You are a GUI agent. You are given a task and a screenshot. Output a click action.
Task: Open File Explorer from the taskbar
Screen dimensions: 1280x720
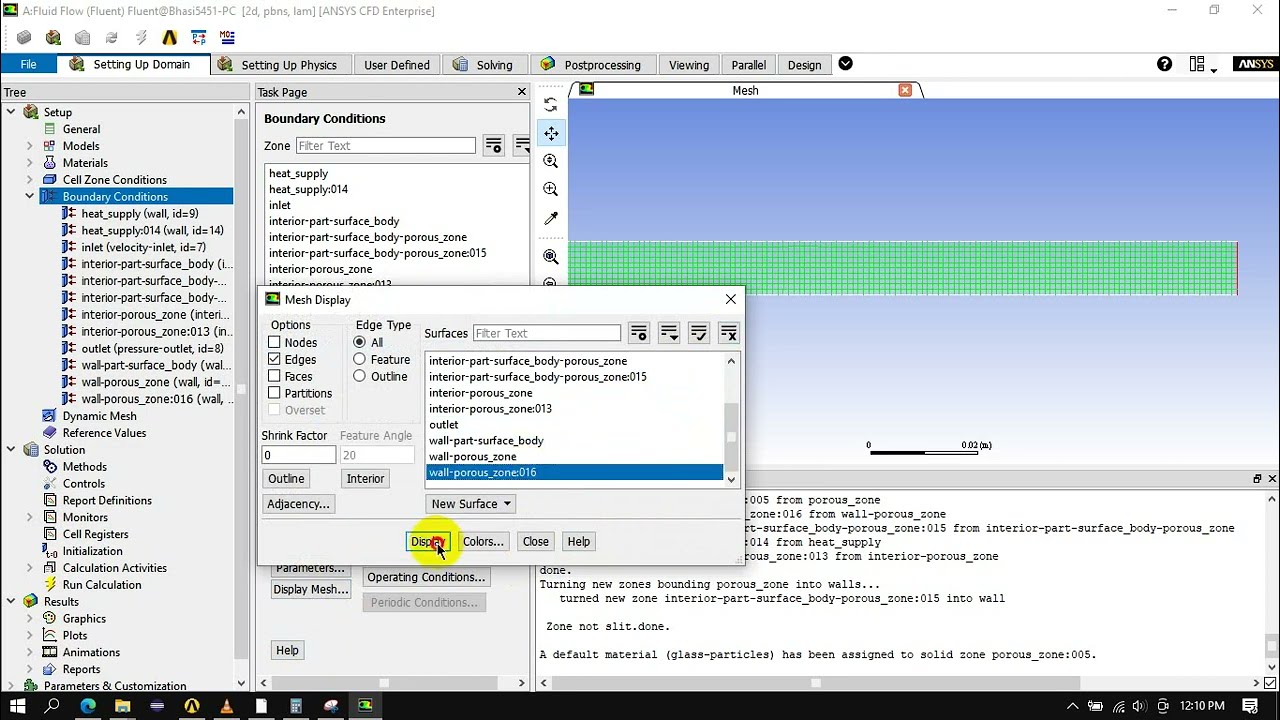tap(122, 706)
